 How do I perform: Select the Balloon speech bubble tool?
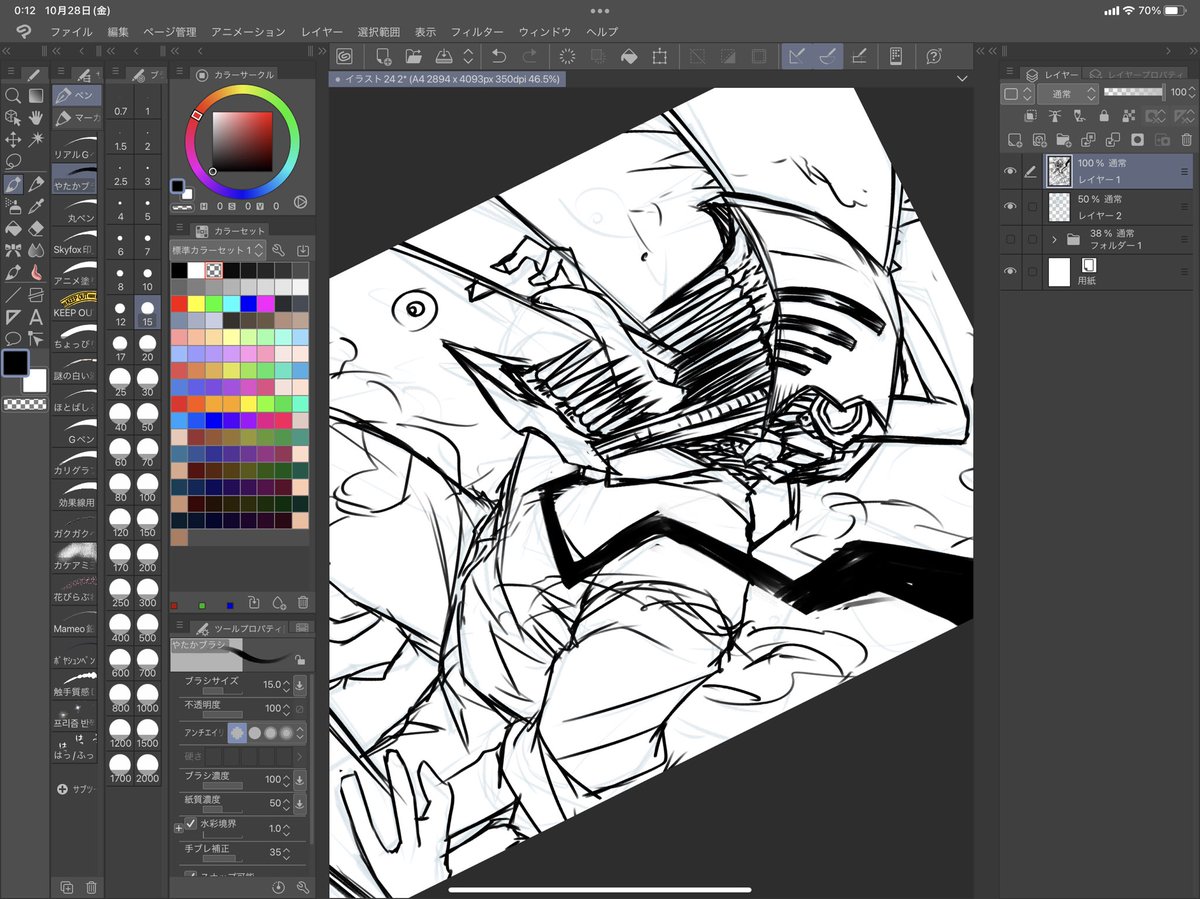(13, 338)
